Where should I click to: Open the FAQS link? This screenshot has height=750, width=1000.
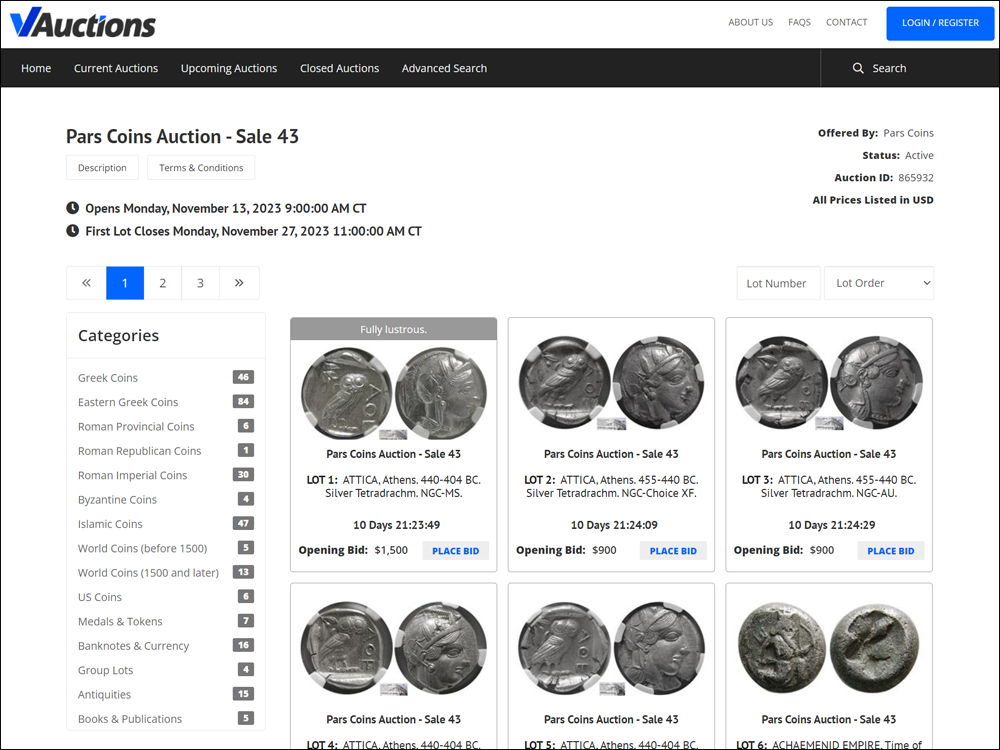799,22
